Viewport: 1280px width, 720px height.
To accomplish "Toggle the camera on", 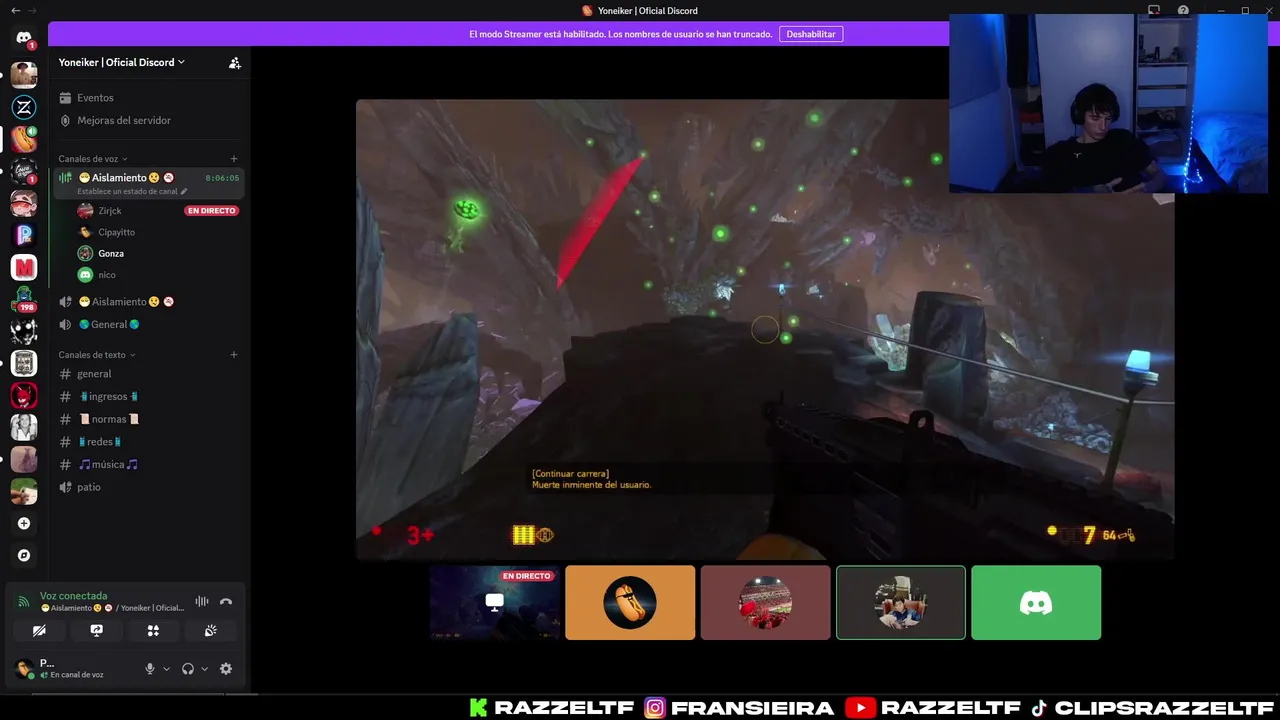I will (x=39, y=631).
